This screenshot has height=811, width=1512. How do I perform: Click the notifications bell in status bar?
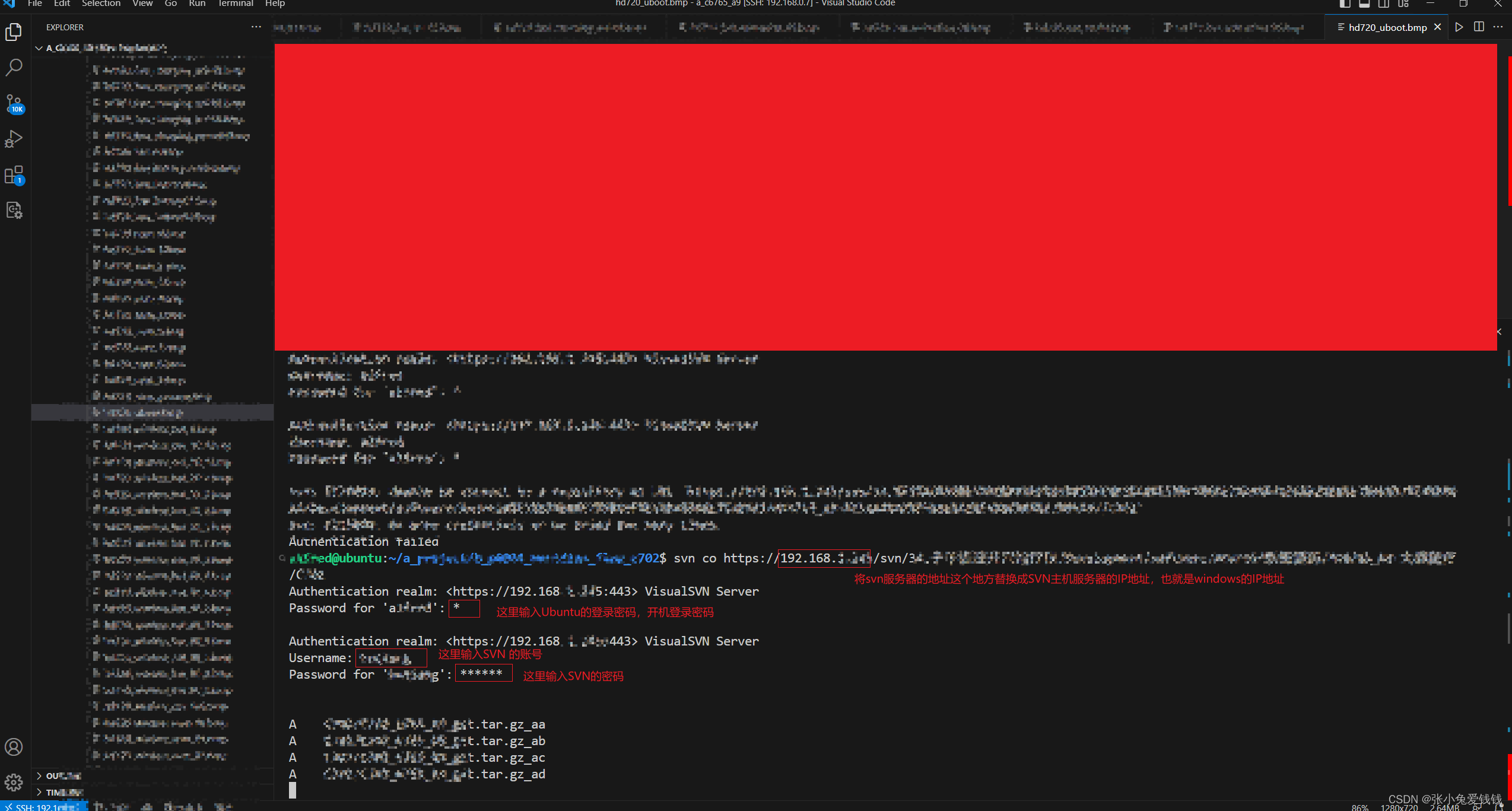(x=1499, y=807)
